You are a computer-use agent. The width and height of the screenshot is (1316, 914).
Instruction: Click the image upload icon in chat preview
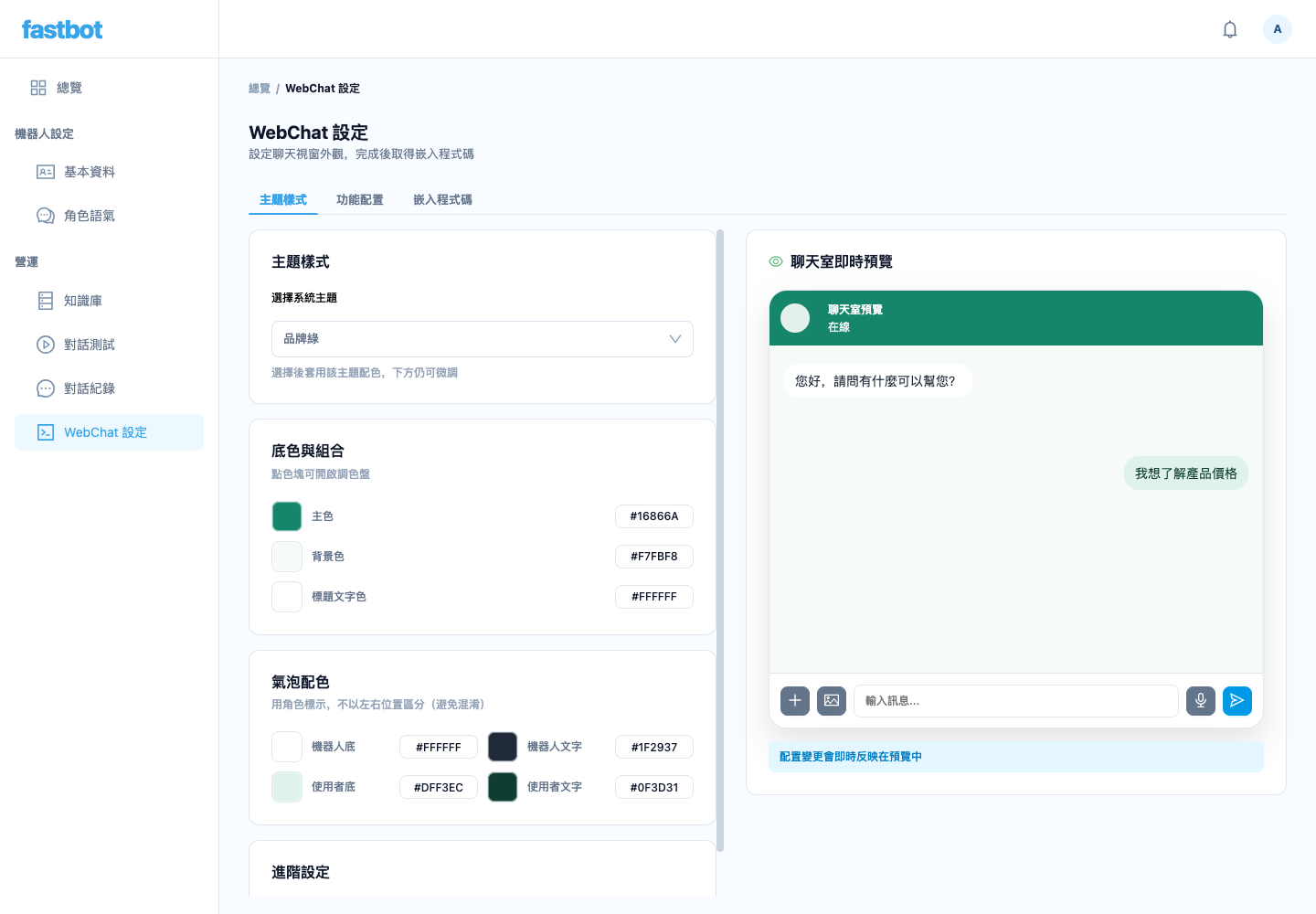pyautogui.click(x=832, y=701)
